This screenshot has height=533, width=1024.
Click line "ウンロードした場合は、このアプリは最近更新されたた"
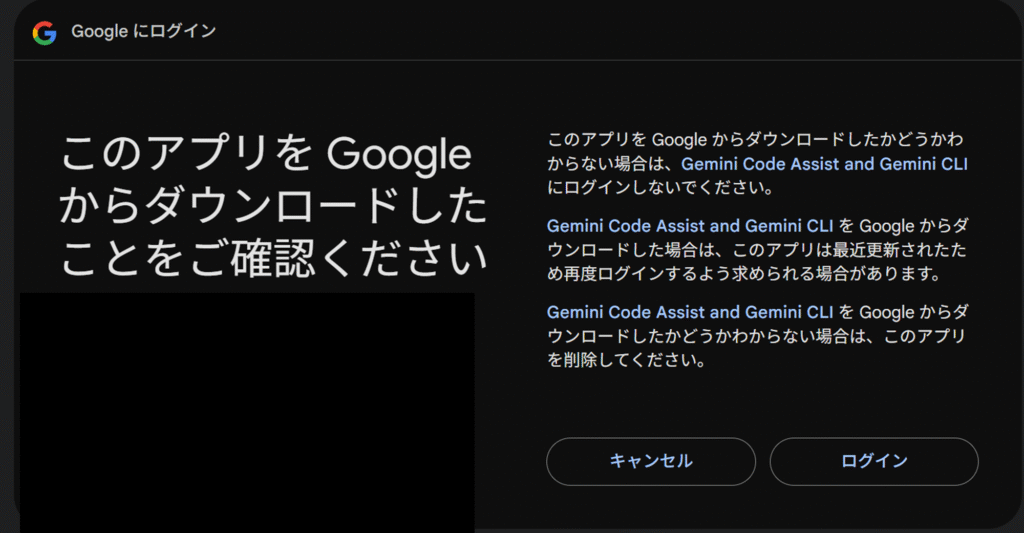coord(757,250)
